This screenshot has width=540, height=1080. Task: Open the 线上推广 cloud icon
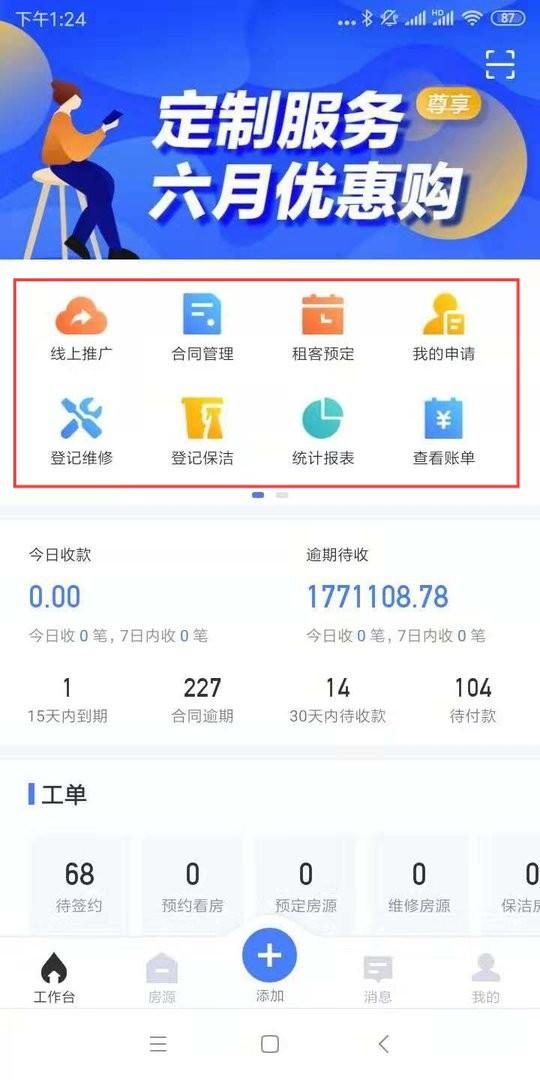point(81,315)
